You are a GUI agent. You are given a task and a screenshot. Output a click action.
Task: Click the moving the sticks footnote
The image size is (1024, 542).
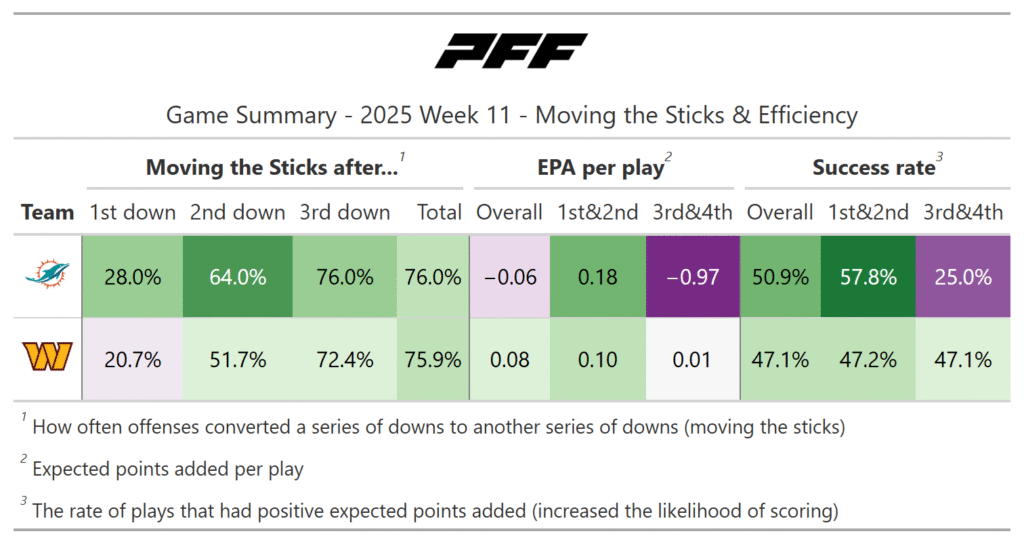(438, 427)
